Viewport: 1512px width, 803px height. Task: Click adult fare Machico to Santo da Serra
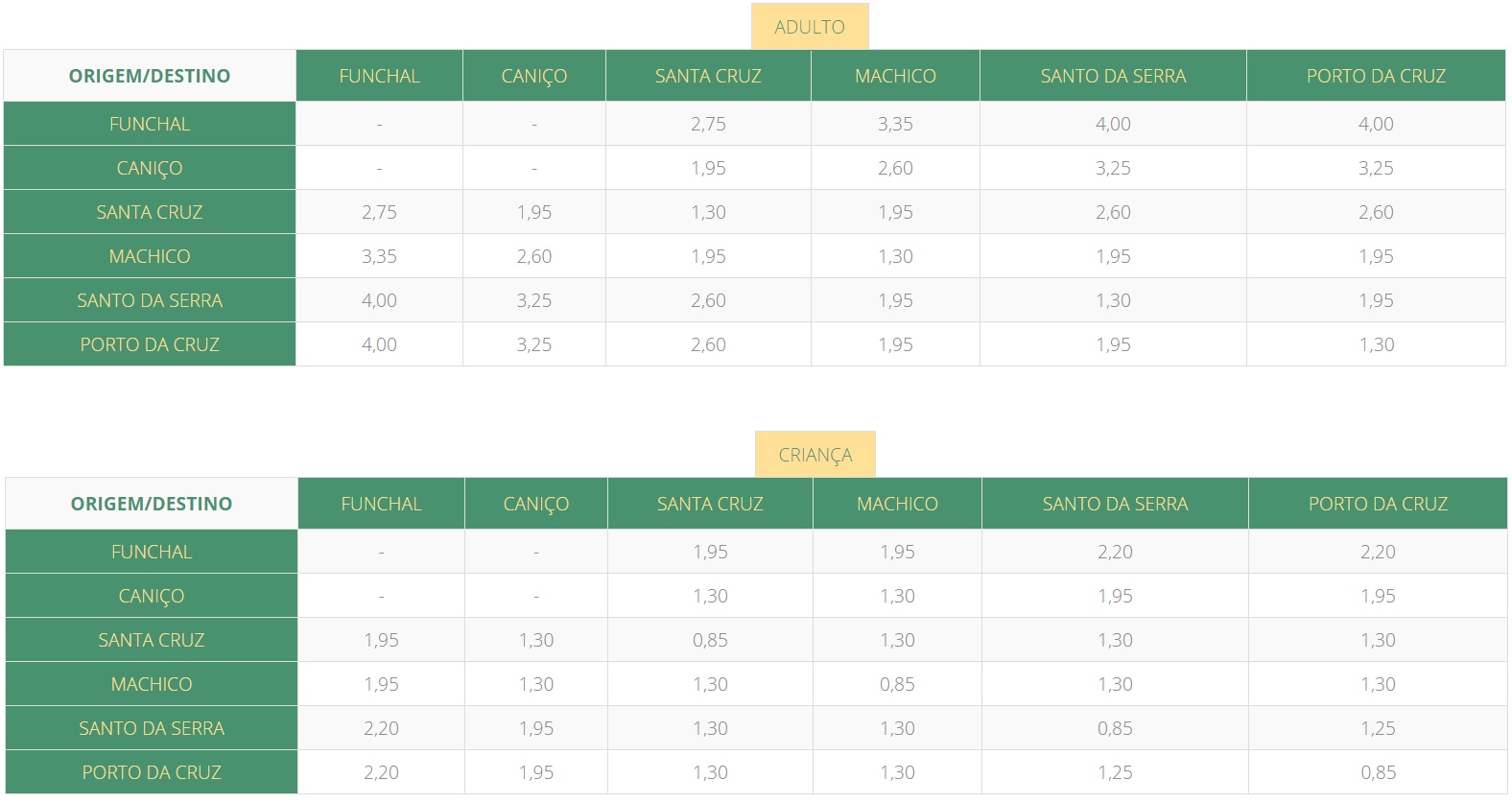coord(1113,256)
